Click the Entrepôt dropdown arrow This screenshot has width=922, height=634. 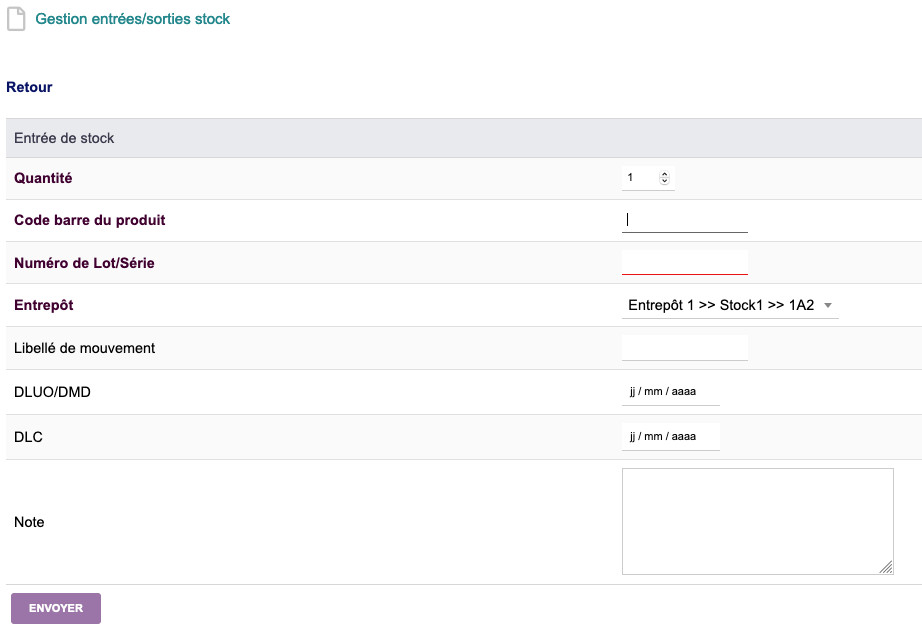point(828,305)
